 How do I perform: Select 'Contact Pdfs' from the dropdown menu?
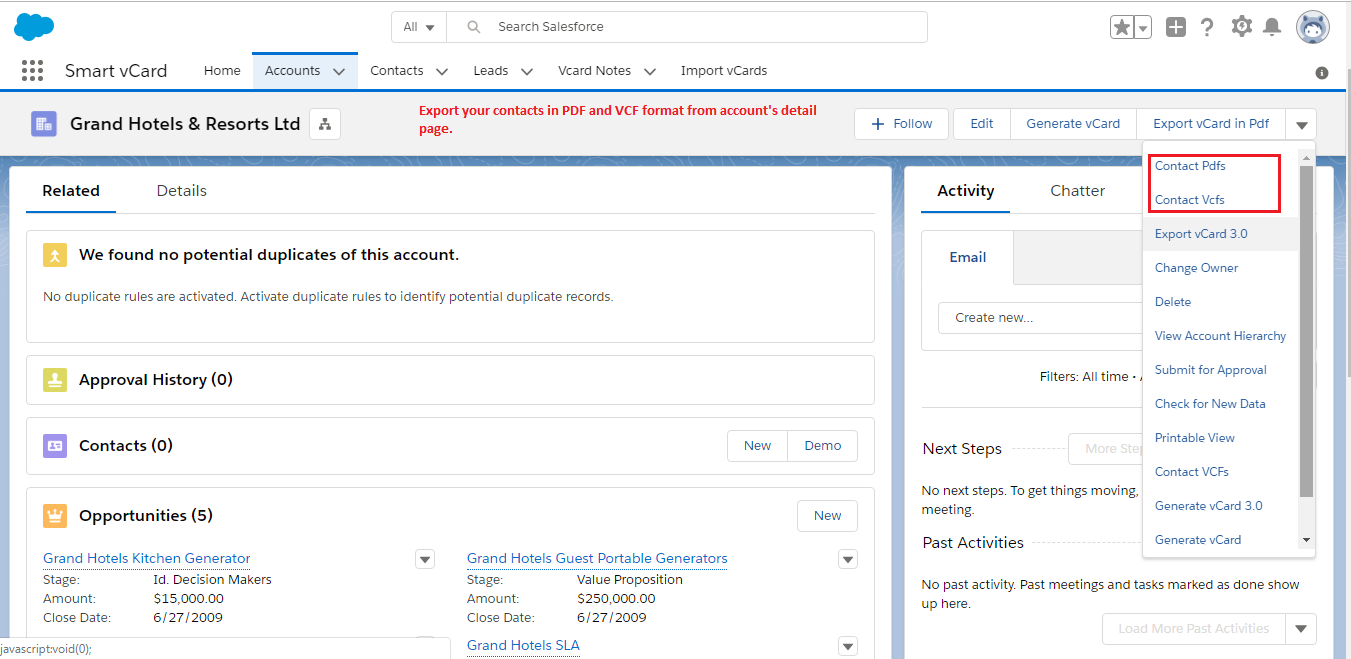tap(1190, 166)
